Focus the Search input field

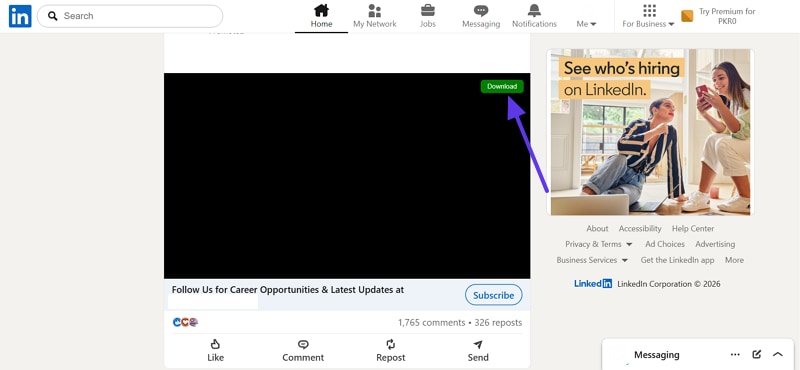coord(130,16)
